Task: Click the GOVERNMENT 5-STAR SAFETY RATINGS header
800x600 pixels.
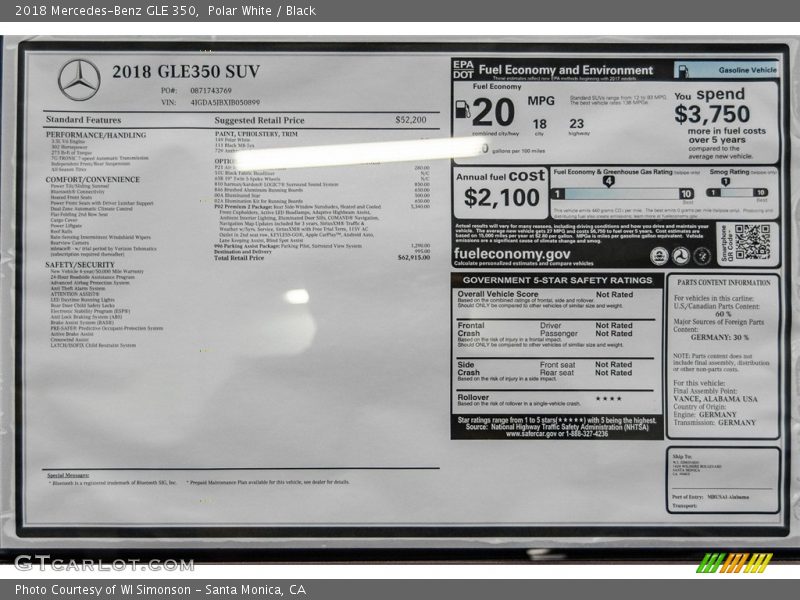Action: click(557, 280)
